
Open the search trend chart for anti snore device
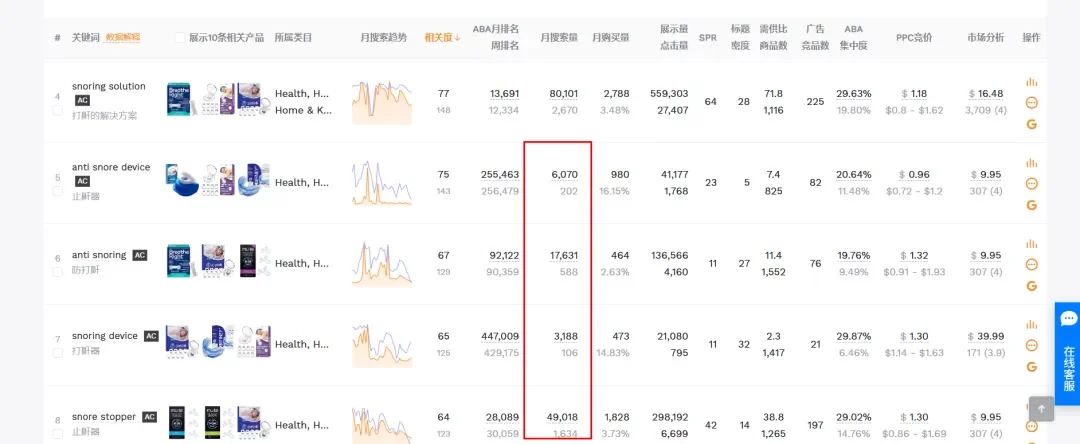[x=381, y=183]
